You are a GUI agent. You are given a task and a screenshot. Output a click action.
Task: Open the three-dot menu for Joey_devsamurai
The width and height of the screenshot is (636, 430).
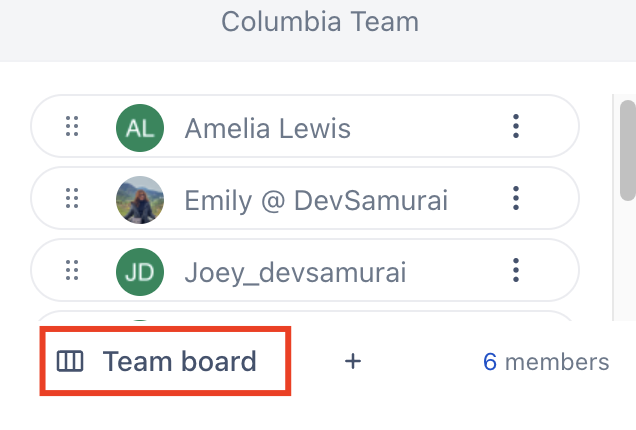tap(516, 270)
